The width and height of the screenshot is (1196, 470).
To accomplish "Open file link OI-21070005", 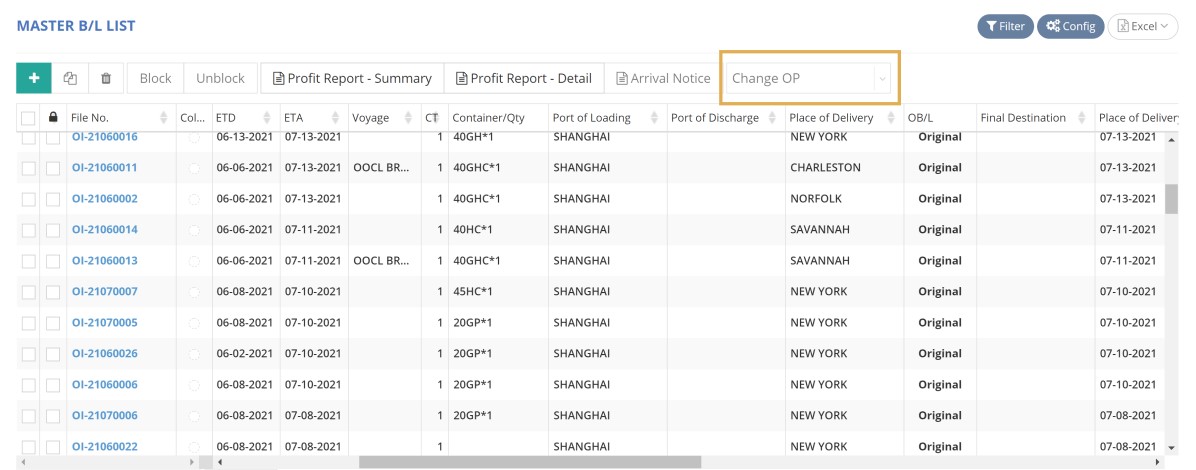I will tap(105, 323).
